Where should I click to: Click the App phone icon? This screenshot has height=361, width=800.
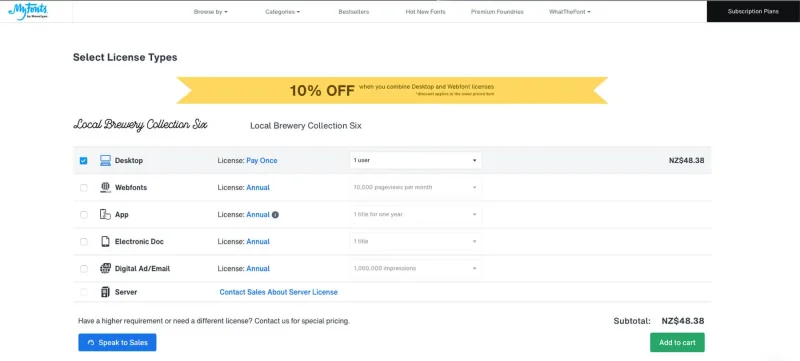[105, 215]
